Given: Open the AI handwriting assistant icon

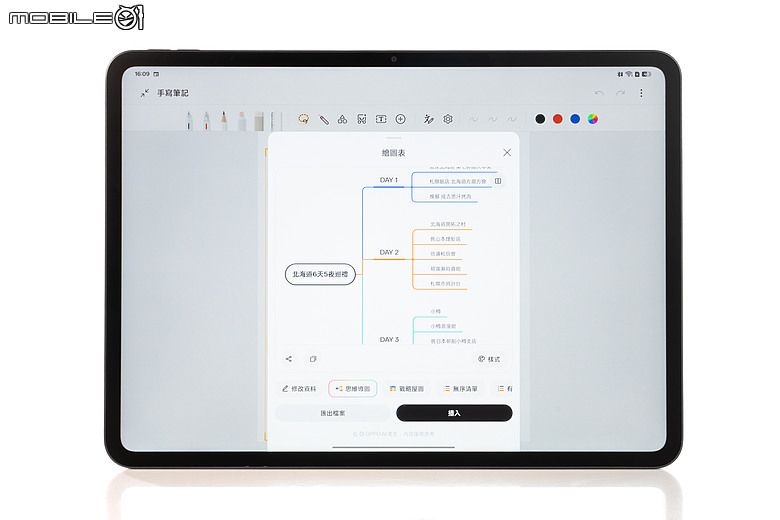Looking at the screenshot, I should (428, 119).
